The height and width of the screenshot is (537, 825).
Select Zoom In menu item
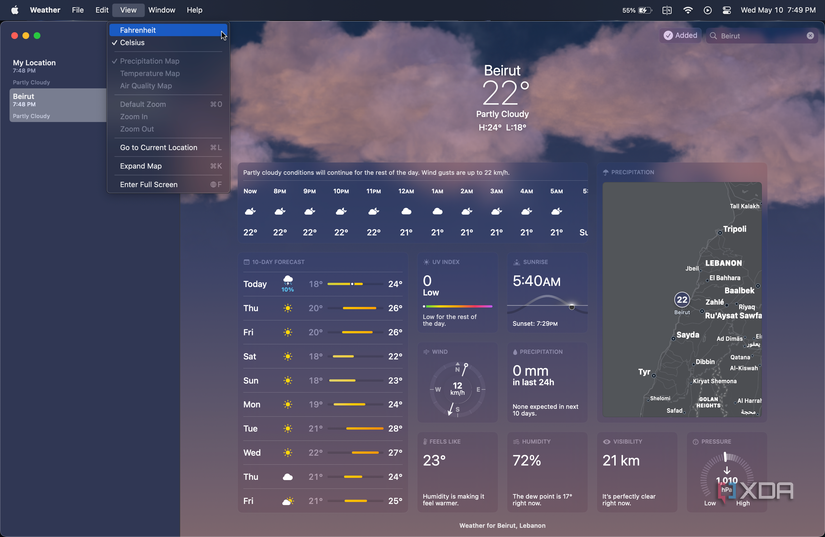coord(168,117)
